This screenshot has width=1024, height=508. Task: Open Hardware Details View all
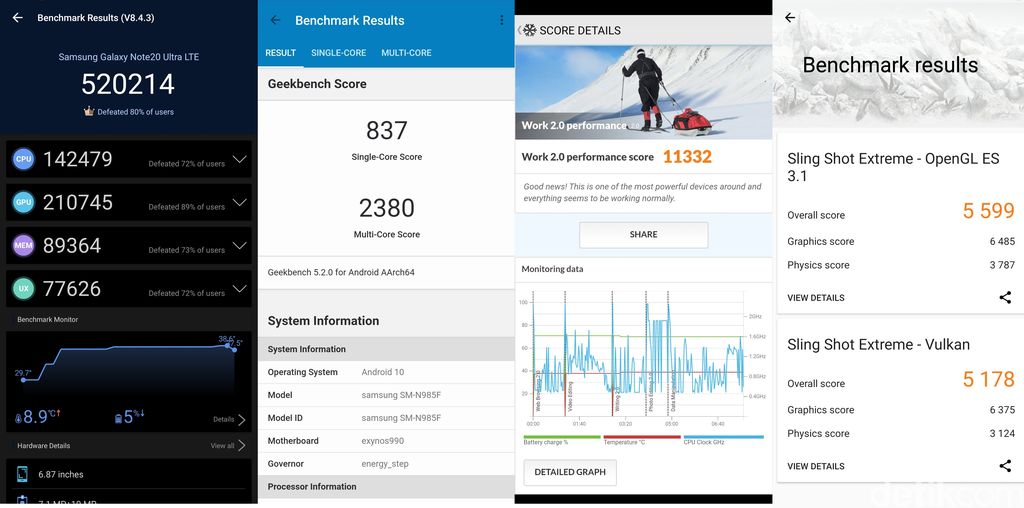click(228, 445)
